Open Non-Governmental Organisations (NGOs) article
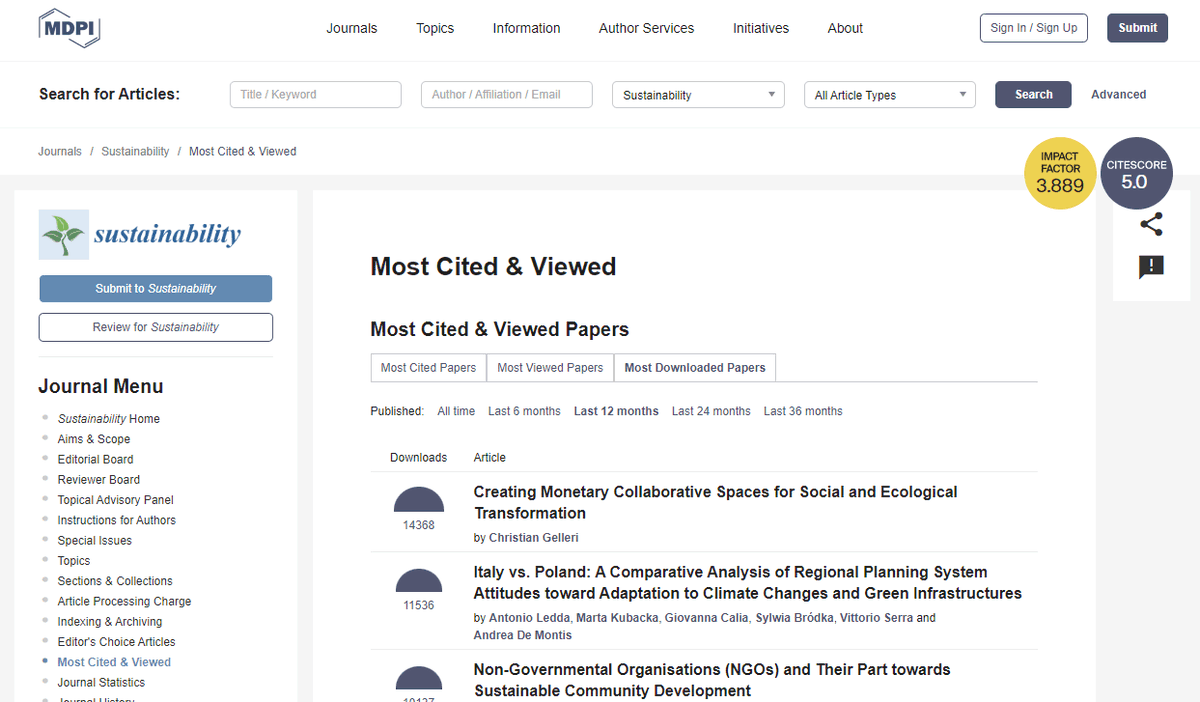The width and height of the screenshot is (1200, 702). pyautogui.click(x=712, y=680)
